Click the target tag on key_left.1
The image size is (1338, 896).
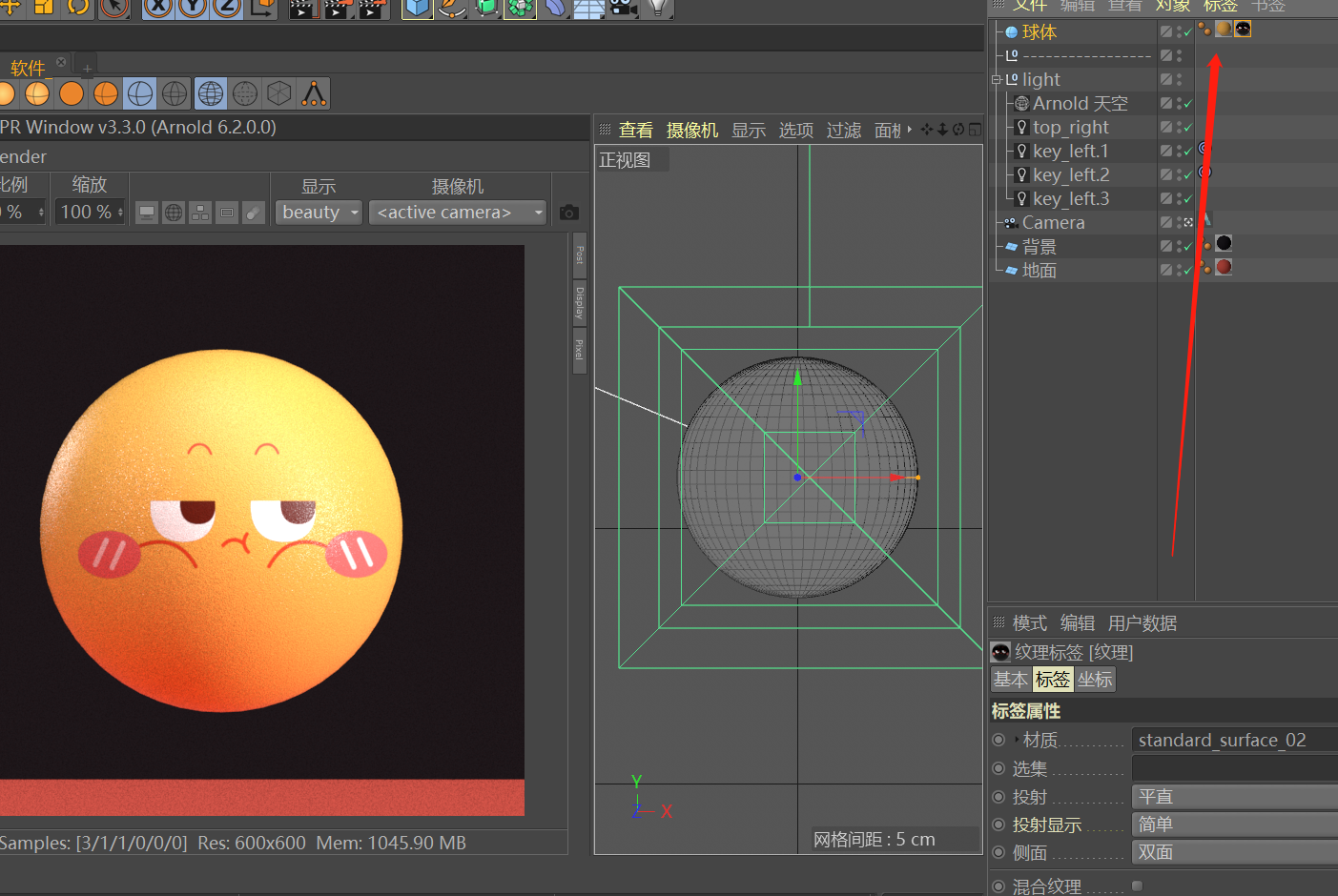pyautogui.click(x=1204, y=149)
